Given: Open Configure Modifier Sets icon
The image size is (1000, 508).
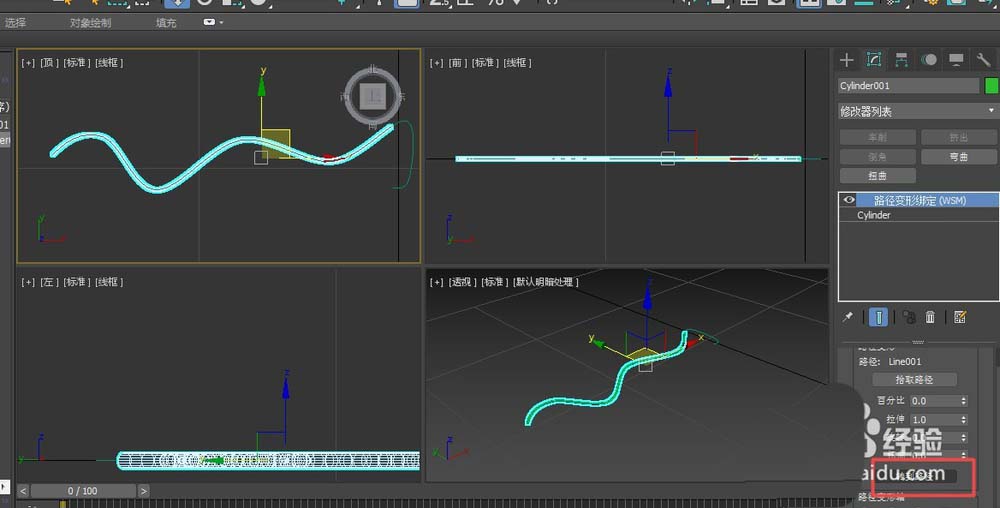Looking at the screenshot, I should (x=960, y=317).
